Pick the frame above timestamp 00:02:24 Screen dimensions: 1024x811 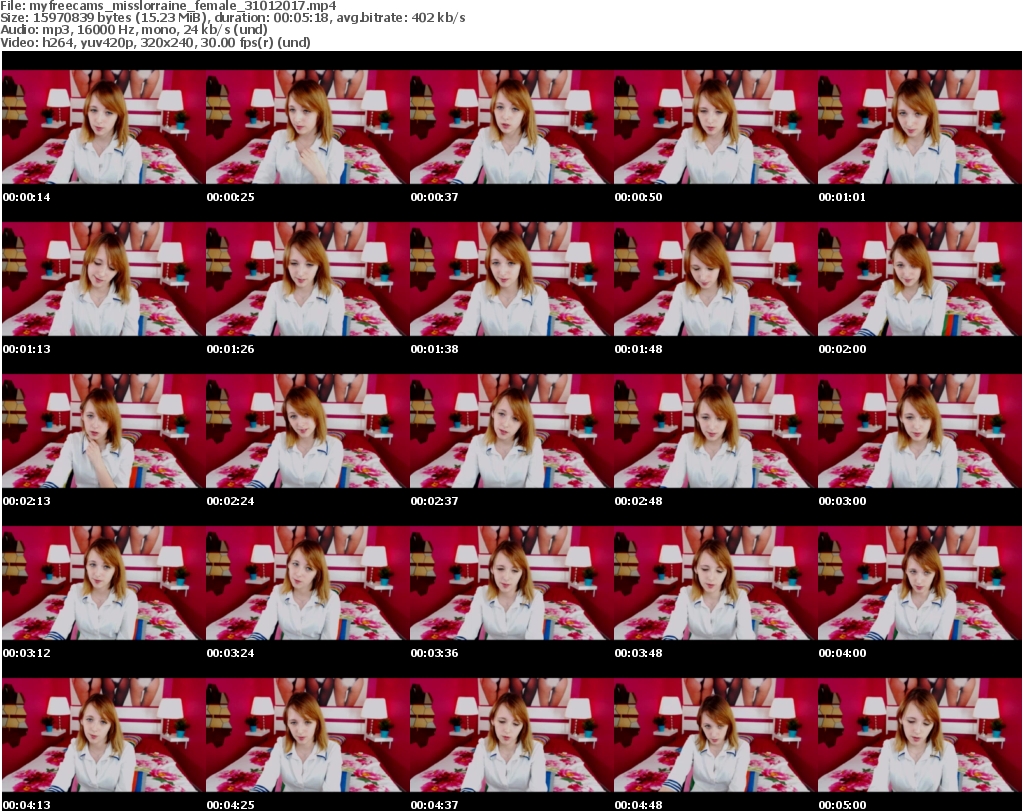[x=308, y=431]
